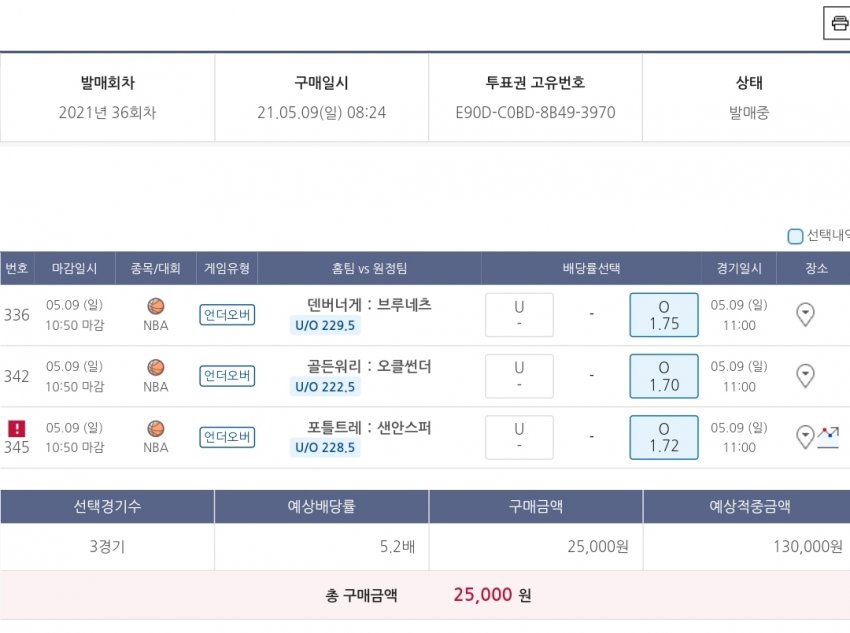
Task: Select Under option for 포틀트레 vs 샌안스퍼
Action: click(x=519, y=437)
